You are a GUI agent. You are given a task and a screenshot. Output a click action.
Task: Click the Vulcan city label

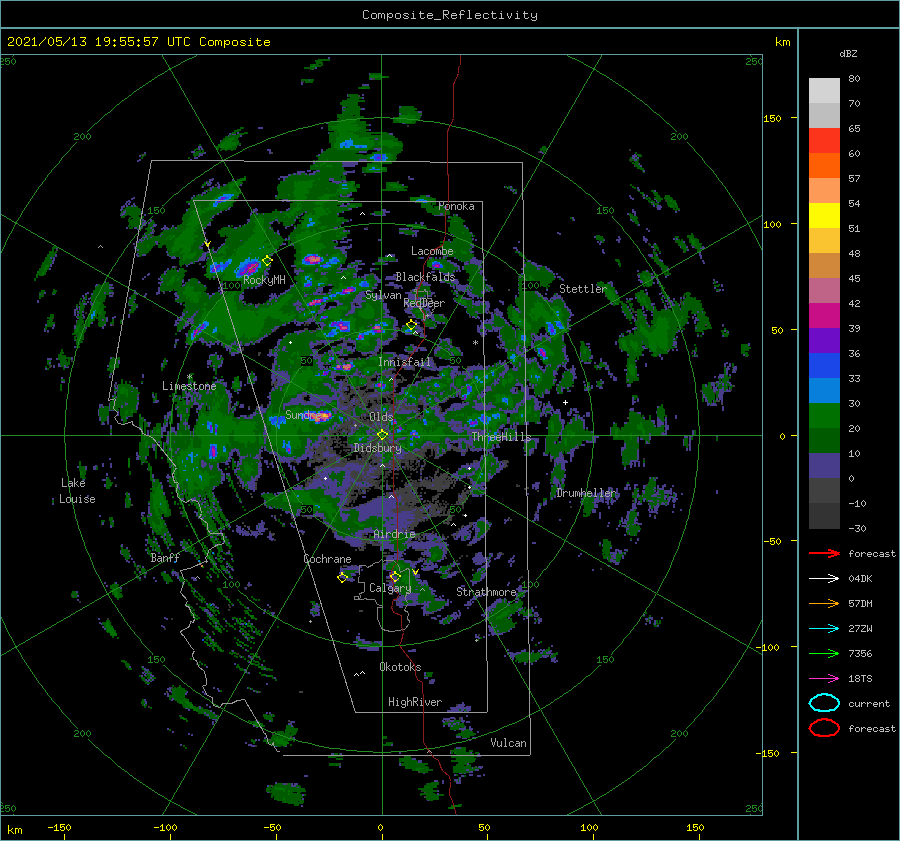[x=508, y=742]
